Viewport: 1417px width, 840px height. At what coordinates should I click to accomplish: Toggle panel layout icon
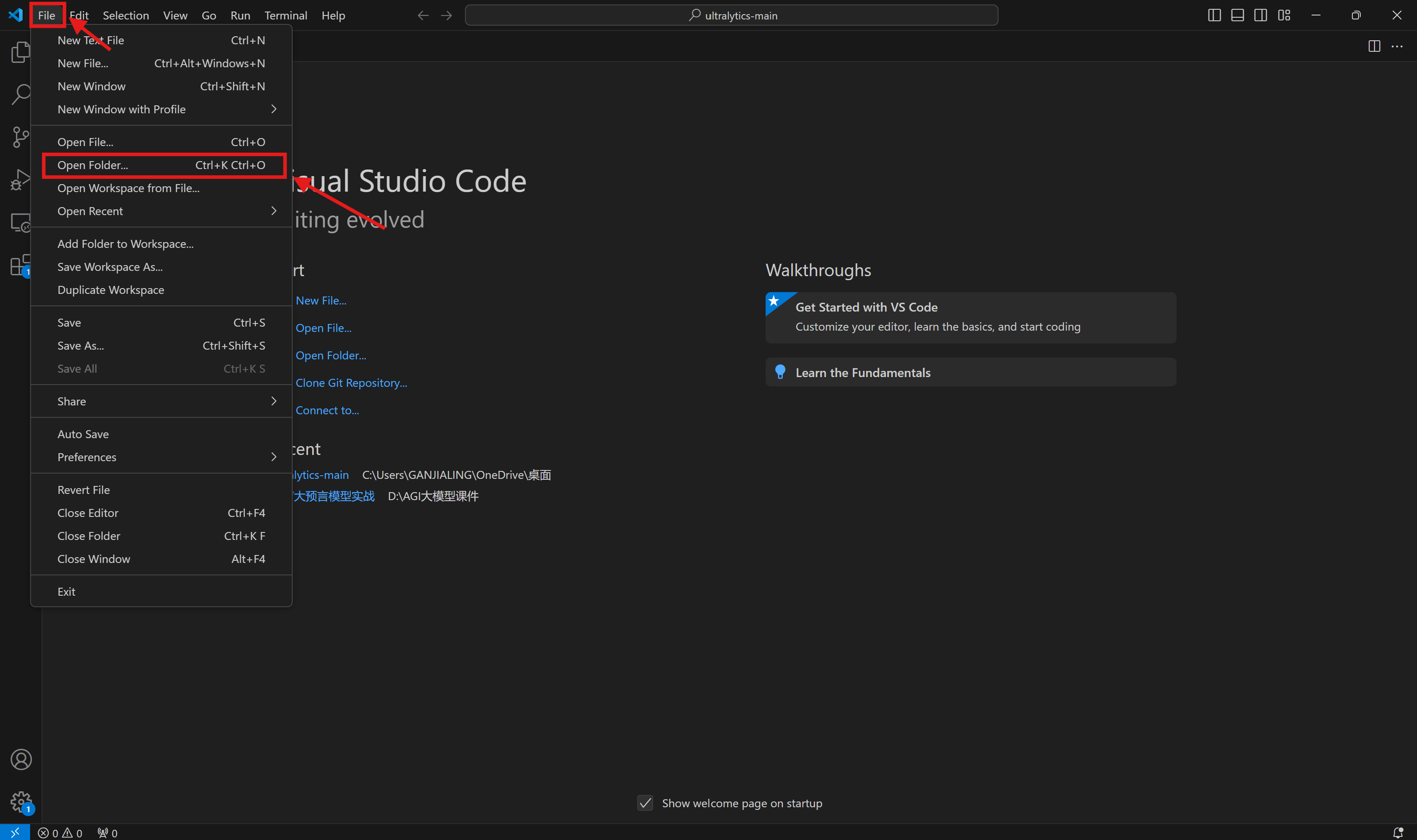pos(1238,15)
